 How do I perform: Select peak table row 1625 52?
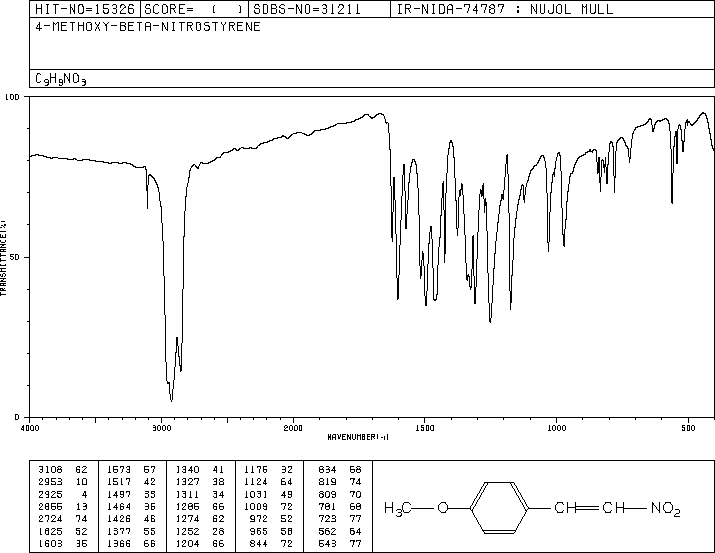[63, 531]
